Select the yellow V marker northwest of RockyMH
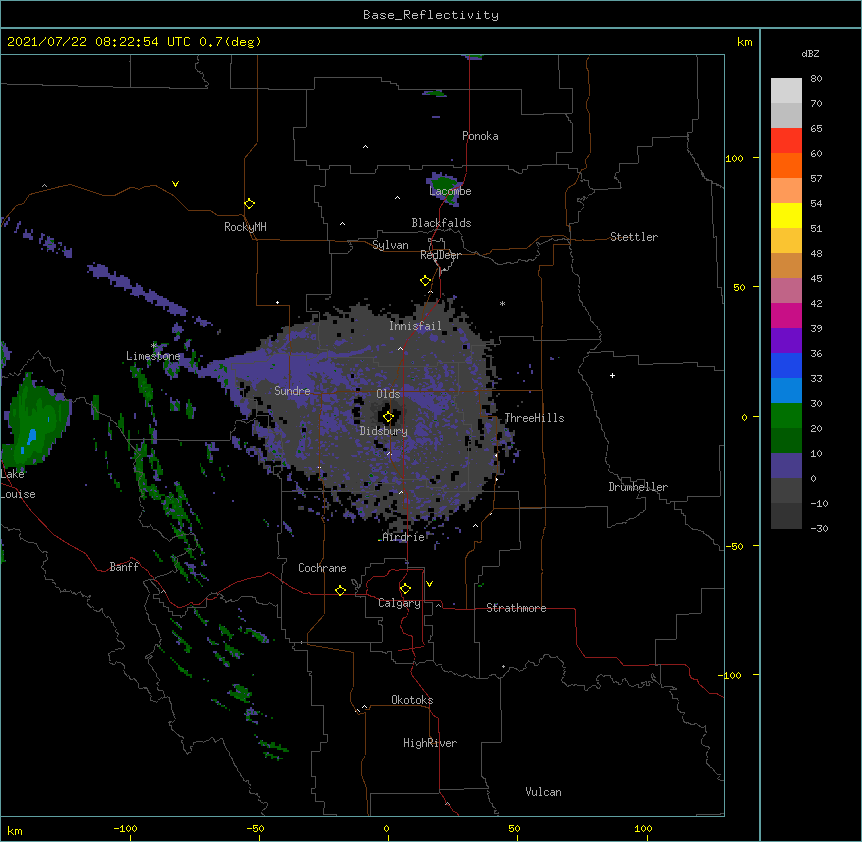862x842 pixels. coord(175,184)
